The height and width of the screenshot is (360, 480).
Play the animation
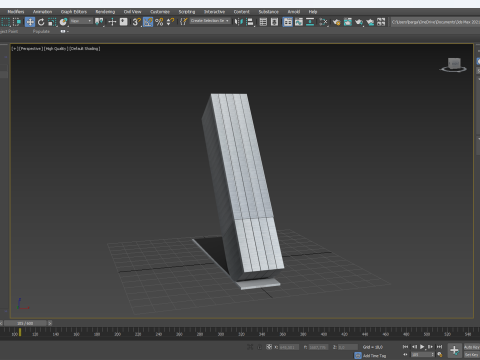(x=422, y=347)
